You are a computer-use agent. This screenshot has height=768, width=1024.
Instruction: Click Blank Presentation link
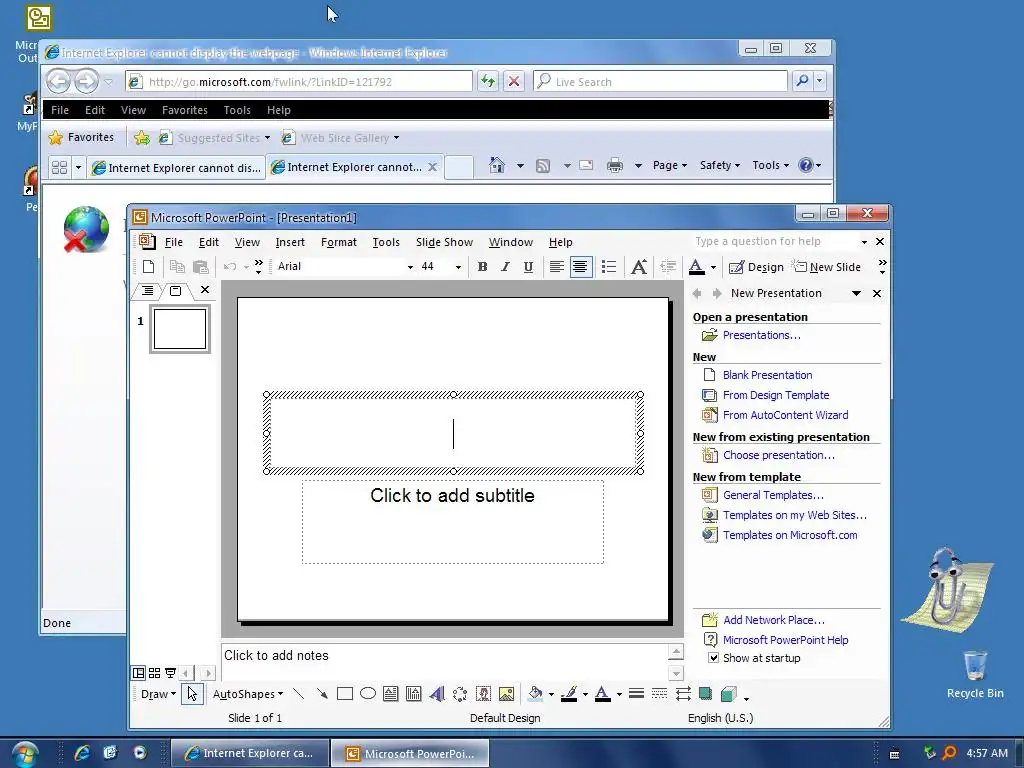point(767,375)
